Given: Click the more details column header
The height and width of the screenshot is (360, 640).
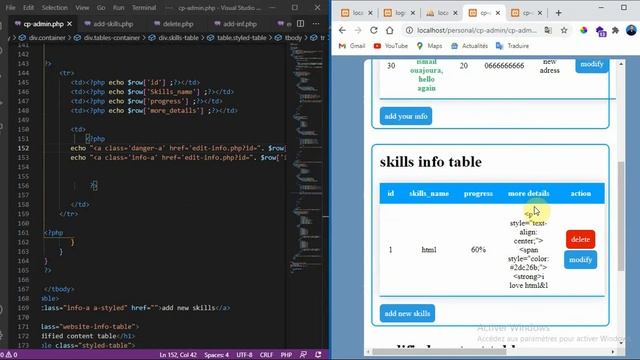Looking at the screenshot, I should [528, 193].
